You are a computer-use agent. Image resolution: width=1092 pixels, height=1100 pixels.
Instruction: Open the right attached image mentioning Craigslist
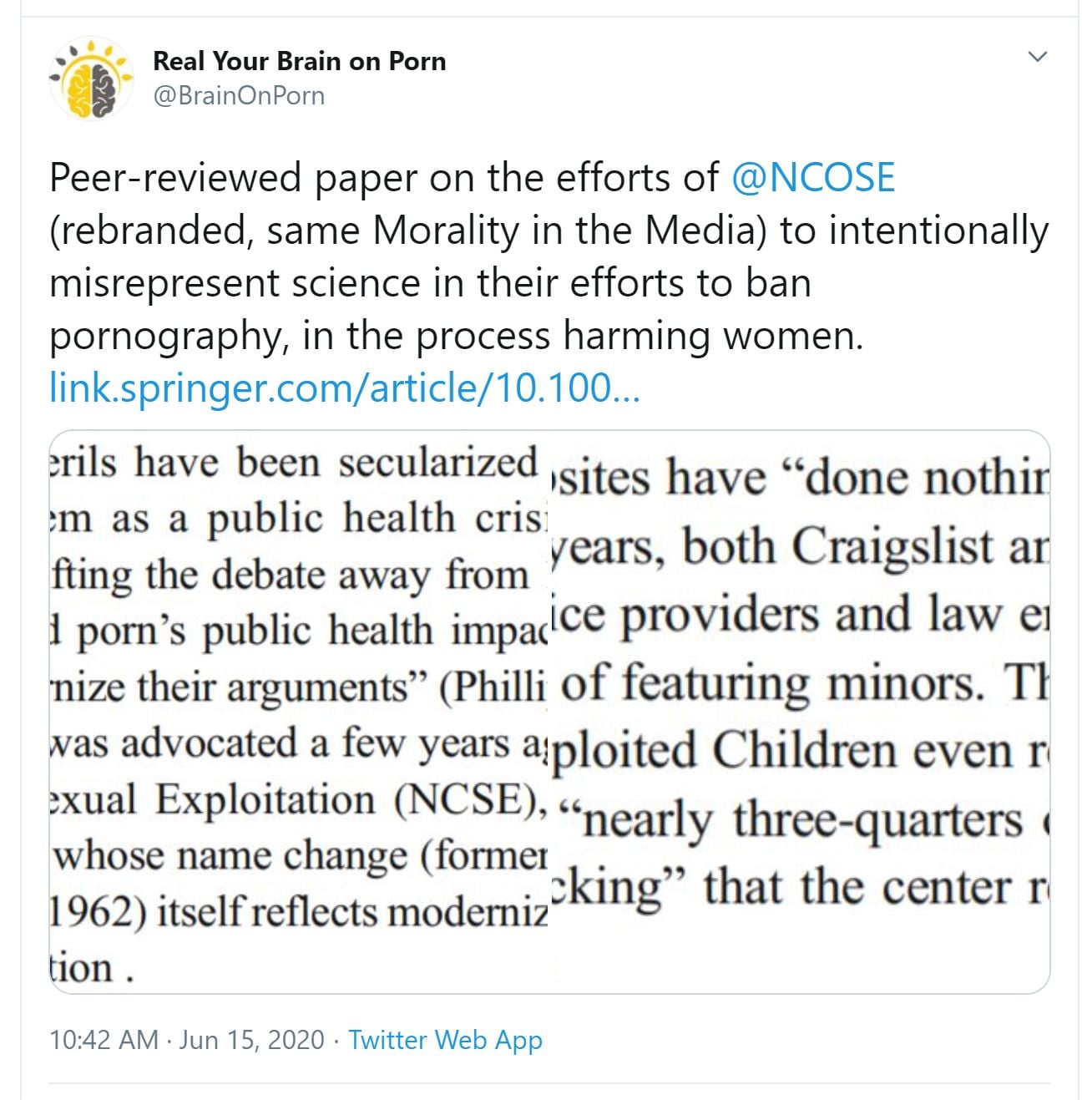[799, 710]
